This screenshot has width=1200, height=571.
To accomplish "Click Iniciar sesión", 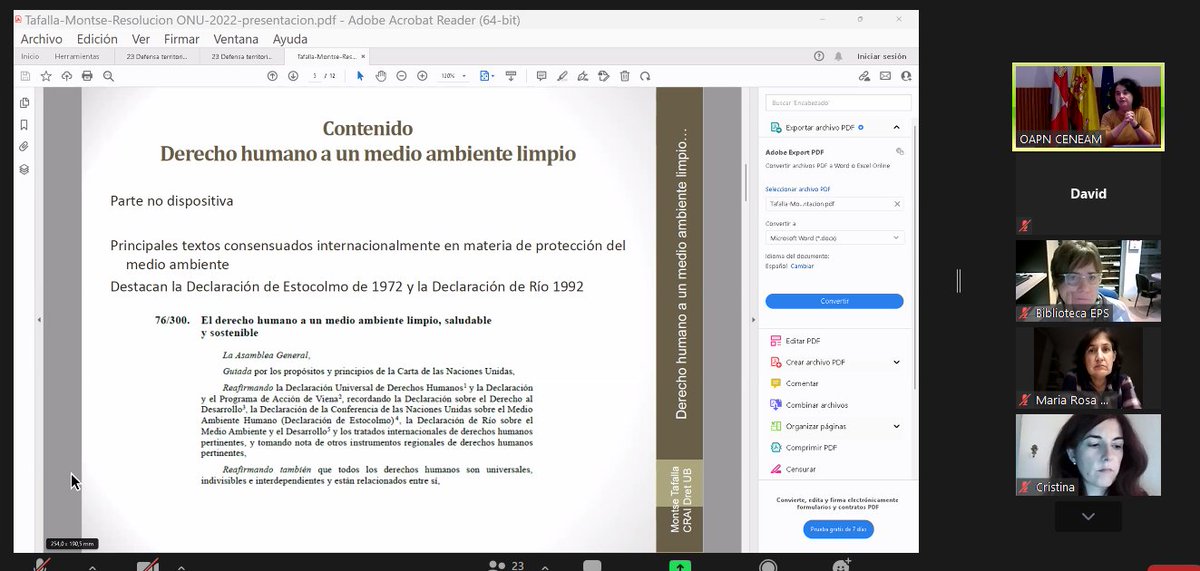I will tap(882, 57).
